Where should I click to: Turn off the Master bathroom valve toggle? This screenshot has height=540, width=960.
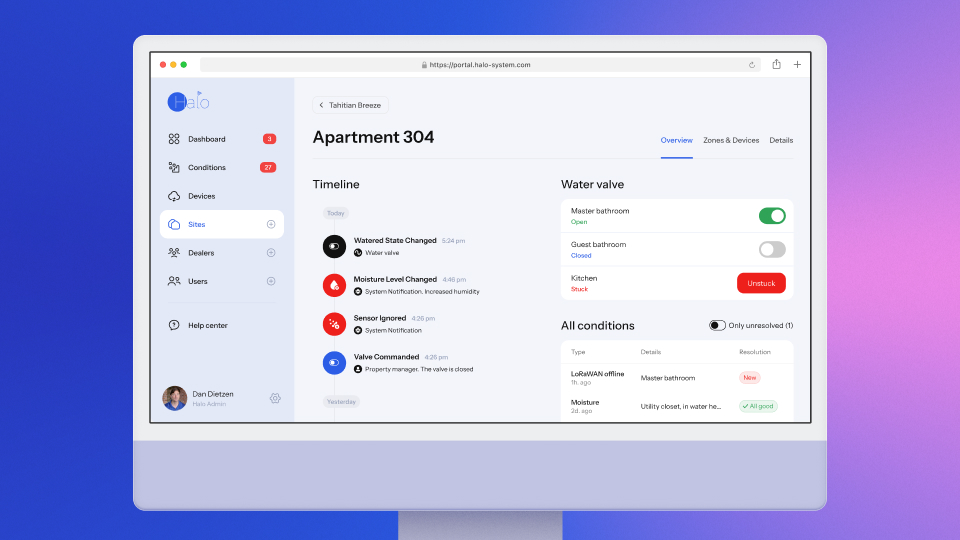coord(772,216)
